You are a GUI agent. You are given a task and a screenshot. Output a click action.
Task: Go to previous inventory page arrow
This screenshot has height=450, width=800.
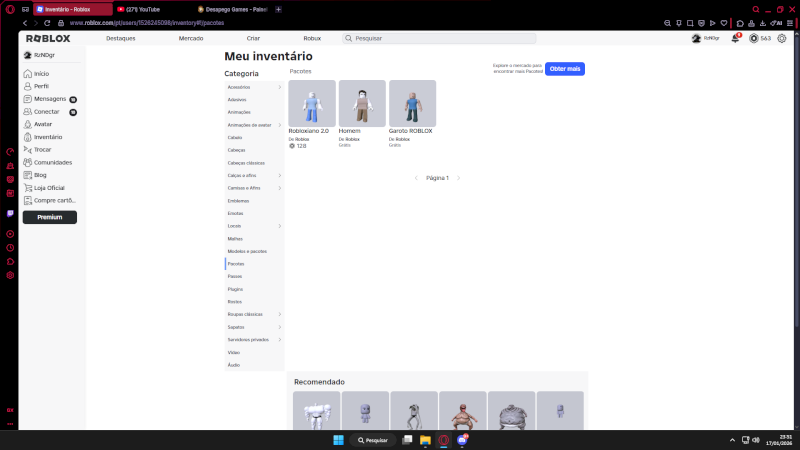click(416, 178)
